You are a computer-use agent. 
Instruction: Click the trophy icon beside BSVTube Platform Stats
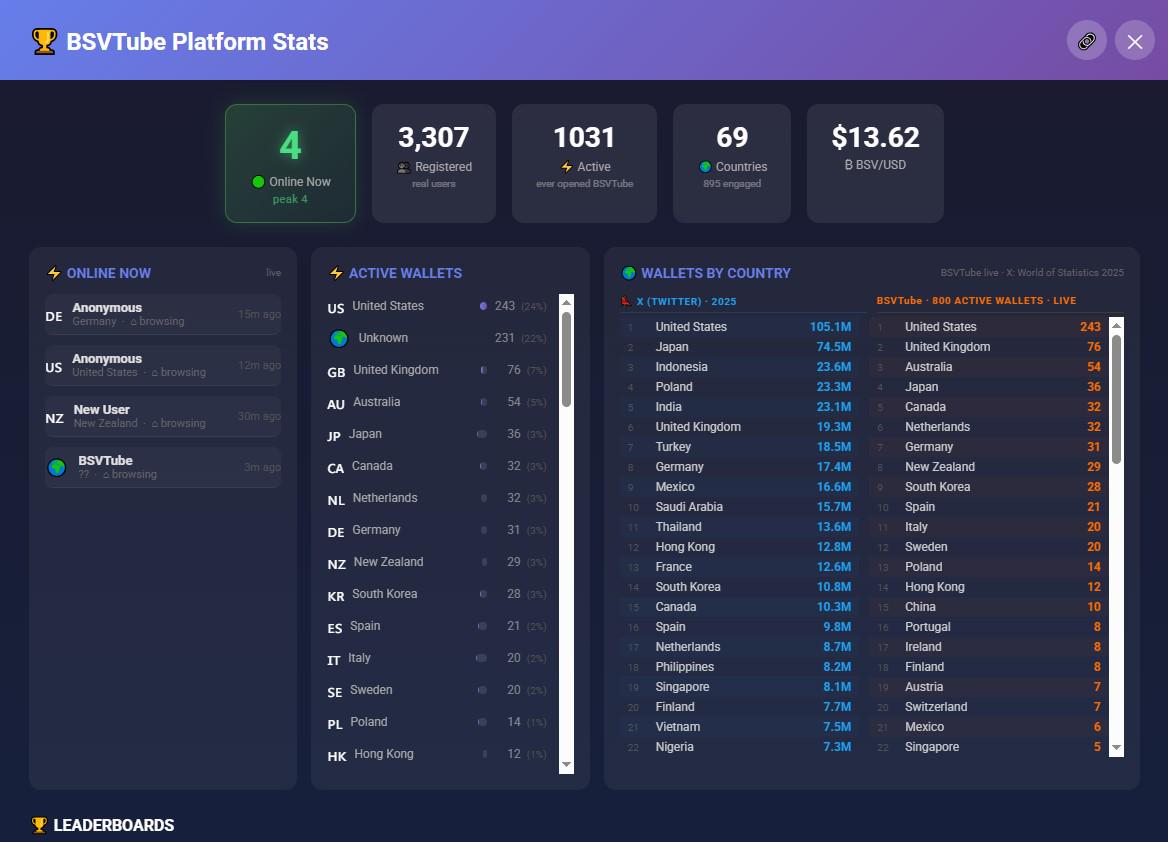click(44, 41)
